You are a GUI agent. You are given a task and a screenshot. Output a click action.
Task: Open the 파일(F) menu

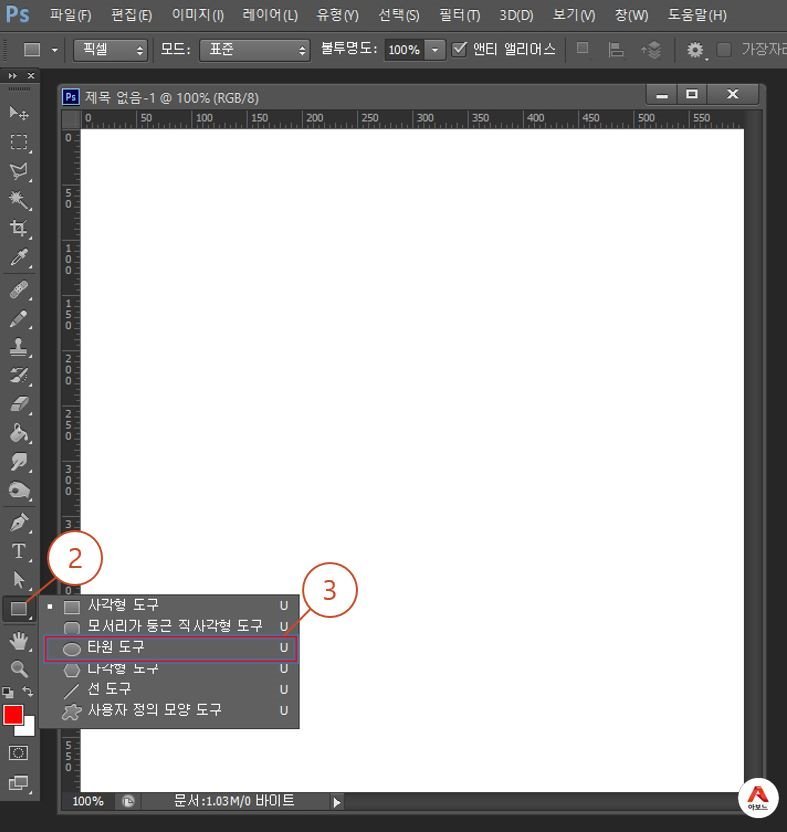coord(71,15)
